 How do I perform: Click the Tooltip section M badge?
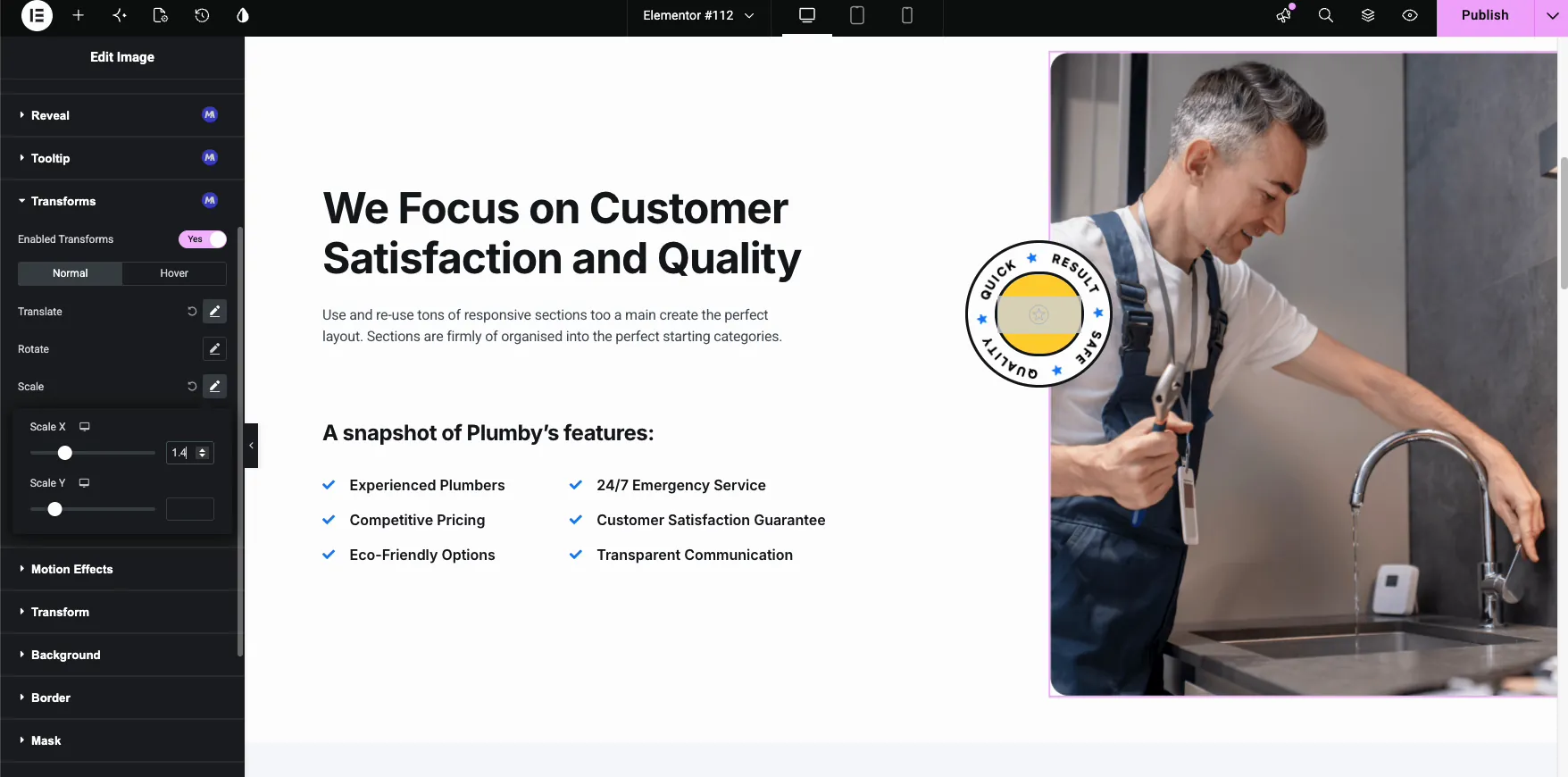[x=210, y=157]
